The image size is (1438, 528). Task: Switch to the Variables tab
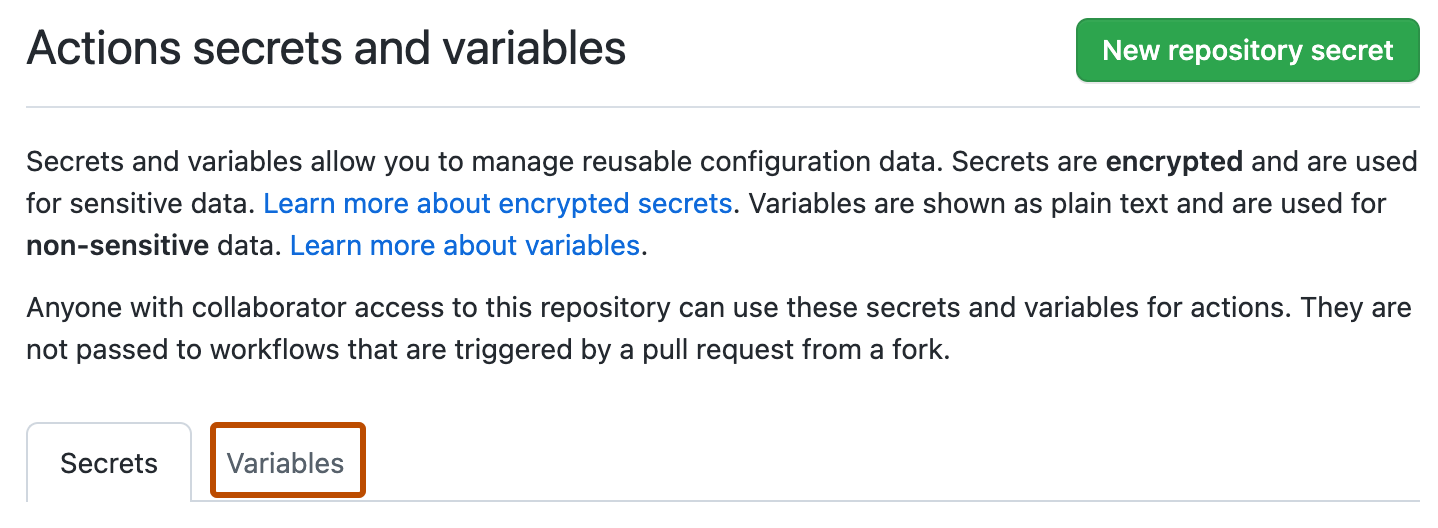(286, 463)
